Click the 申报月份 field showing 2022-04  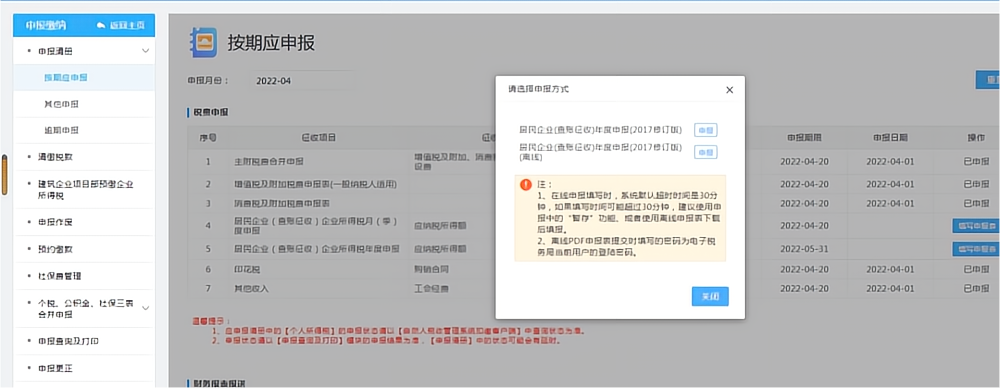[301, 81]
